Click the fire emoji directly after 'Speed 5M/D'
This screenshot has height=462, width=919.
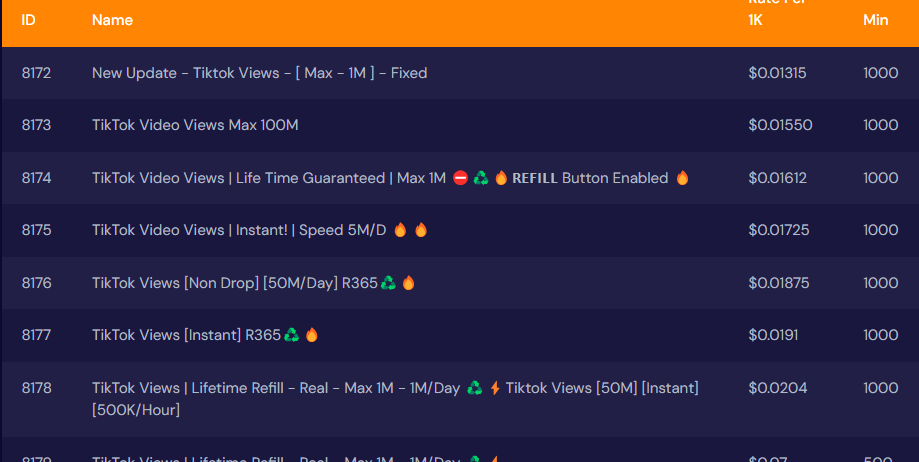[x=400, y=230]
